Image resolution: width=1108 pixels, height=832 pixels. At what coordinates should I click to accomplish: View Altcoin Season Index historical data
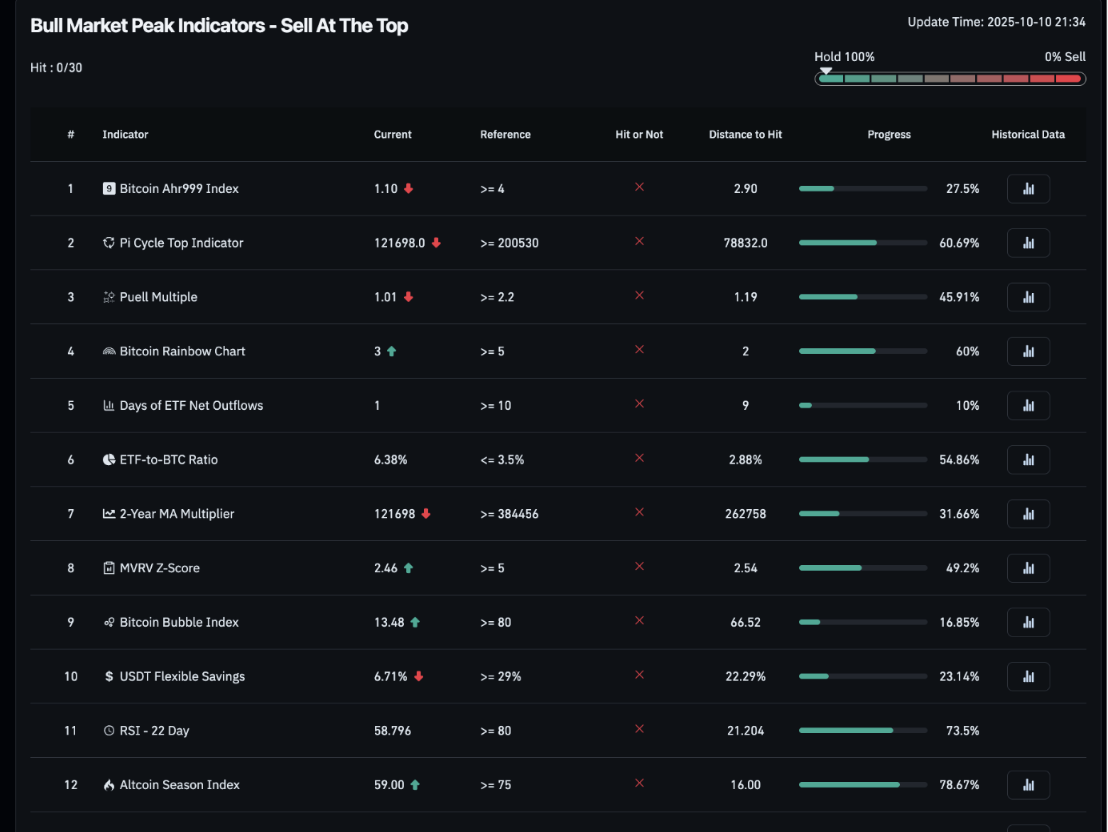1028,785
